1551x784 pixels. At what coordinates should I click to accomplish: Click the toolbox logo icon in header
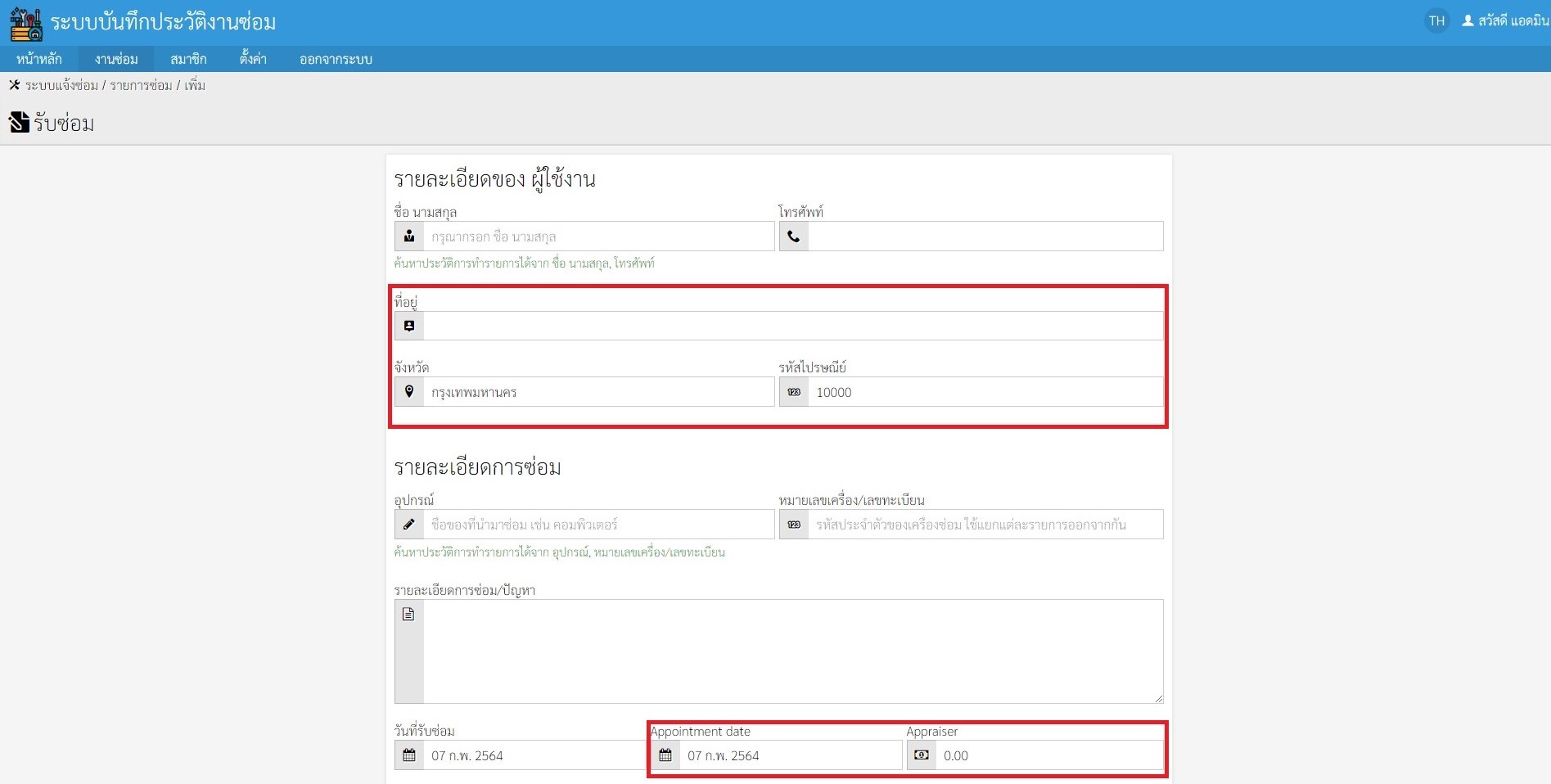point(25,23)
